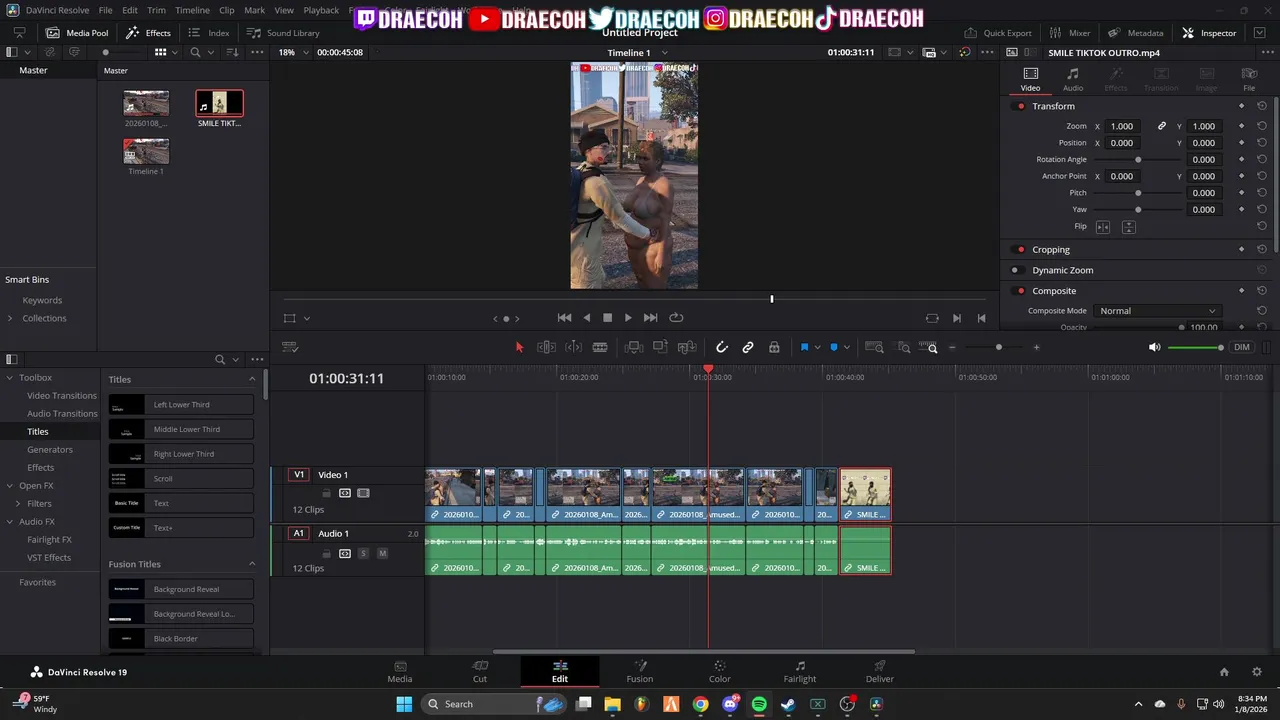Open the Clip menu
Image resolution: width=1280 pixels, height=720 pixels.
point(226,10)
